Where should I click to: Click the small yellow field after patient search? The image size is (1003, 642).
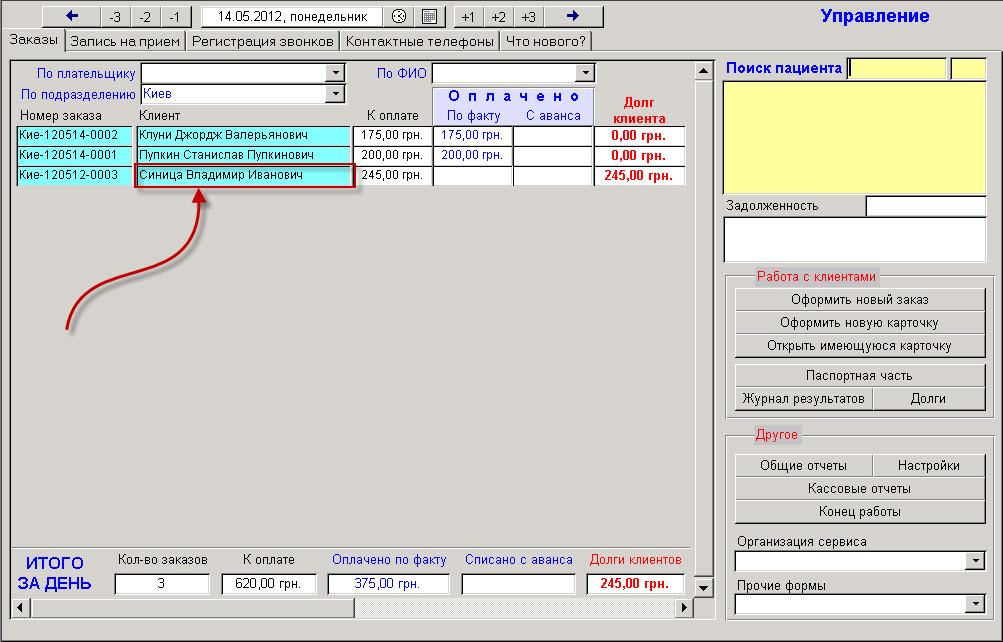coord(968,68)
